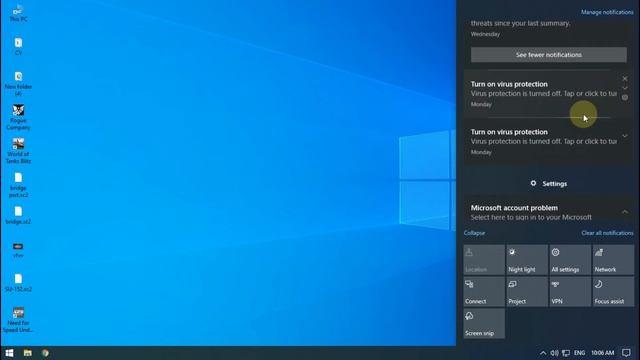The image size is (640, 360).
Task: Open network status in system tray
Action: [x=566, y=353]
